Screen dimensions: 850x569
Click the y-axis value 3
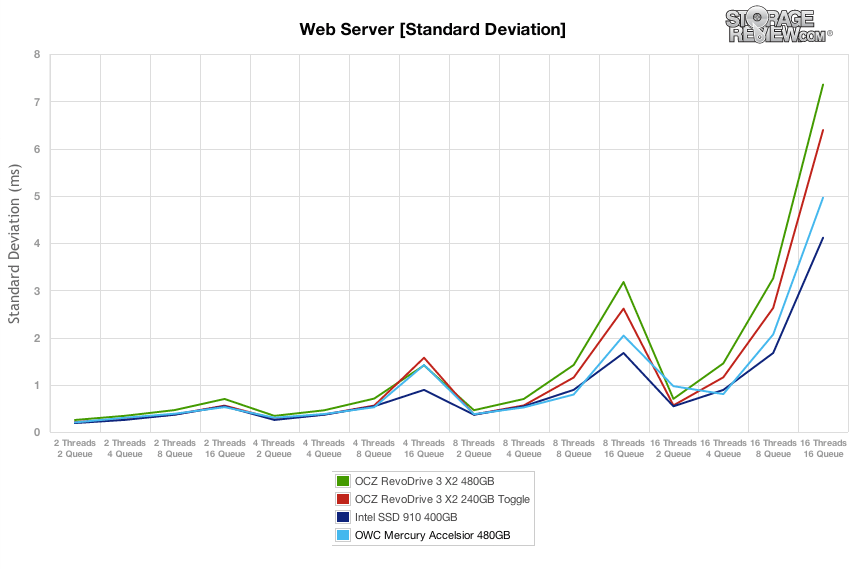pos(37,291)
